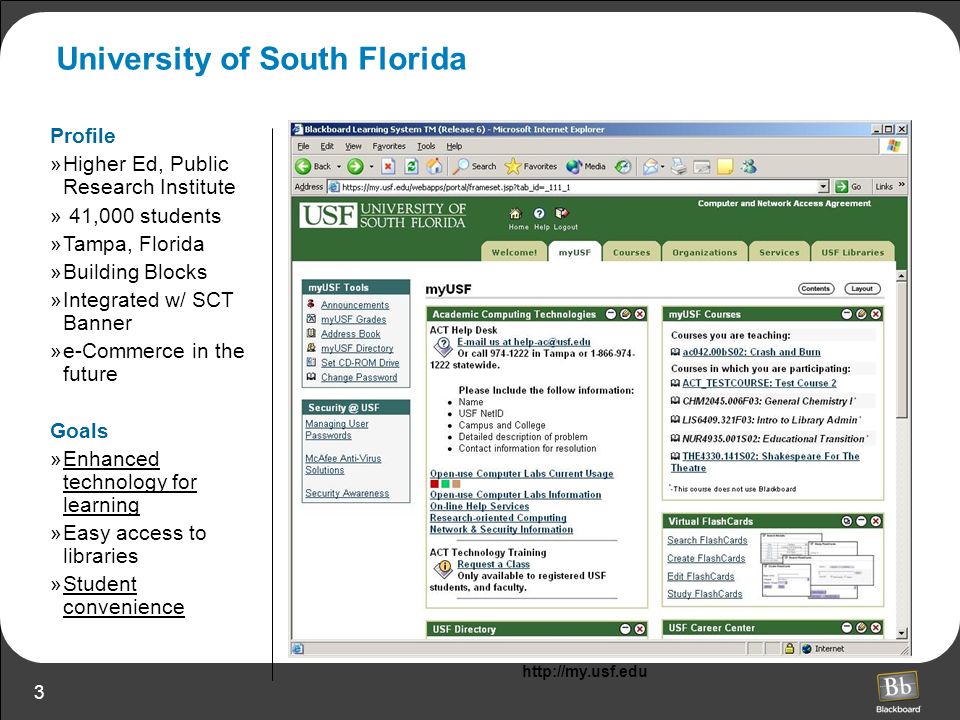This screenshot has width=960, height=720.
Task: Minimize the myUSF Courses module
Action: pyautogui.click(x=847, y=314)
